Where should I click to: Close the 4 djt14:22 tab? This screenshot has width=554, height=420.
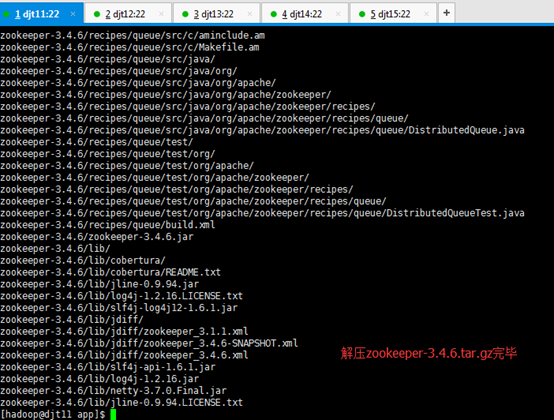pos(338,14)
